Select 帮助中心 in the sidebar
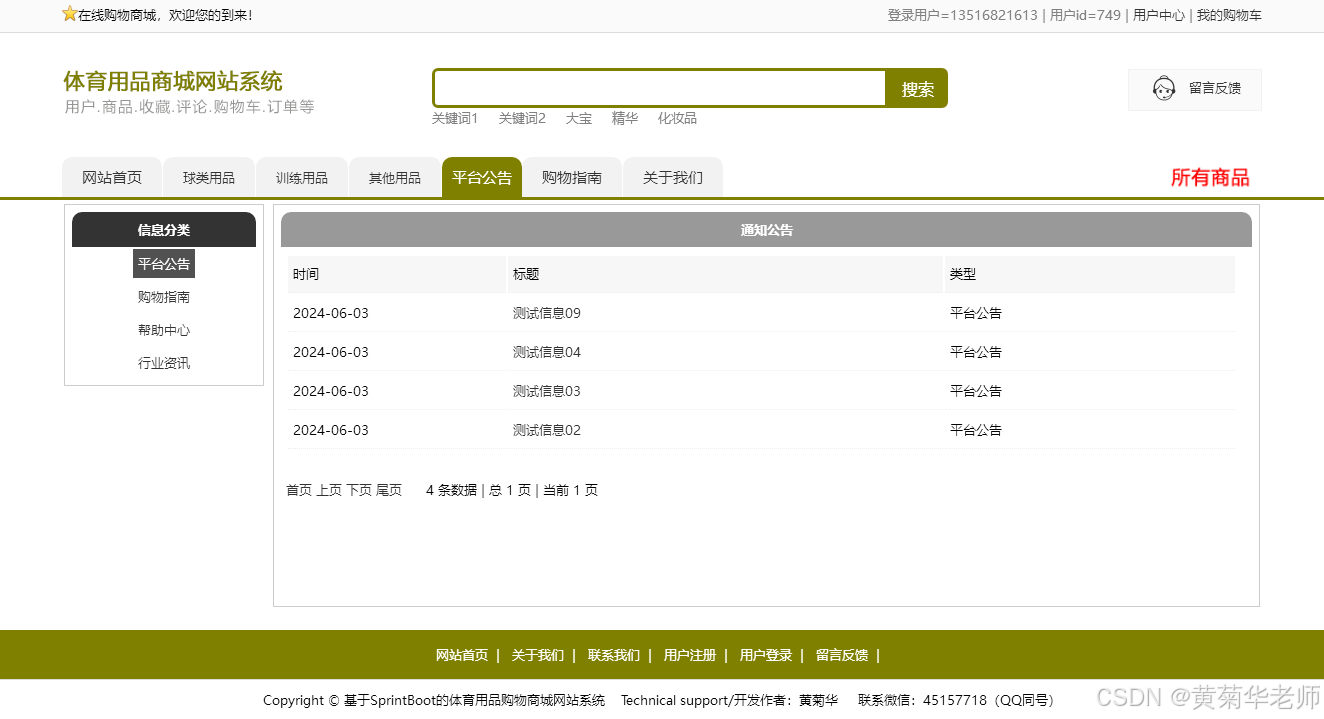This screenshot has width=1324, height=719. point(164,330)
